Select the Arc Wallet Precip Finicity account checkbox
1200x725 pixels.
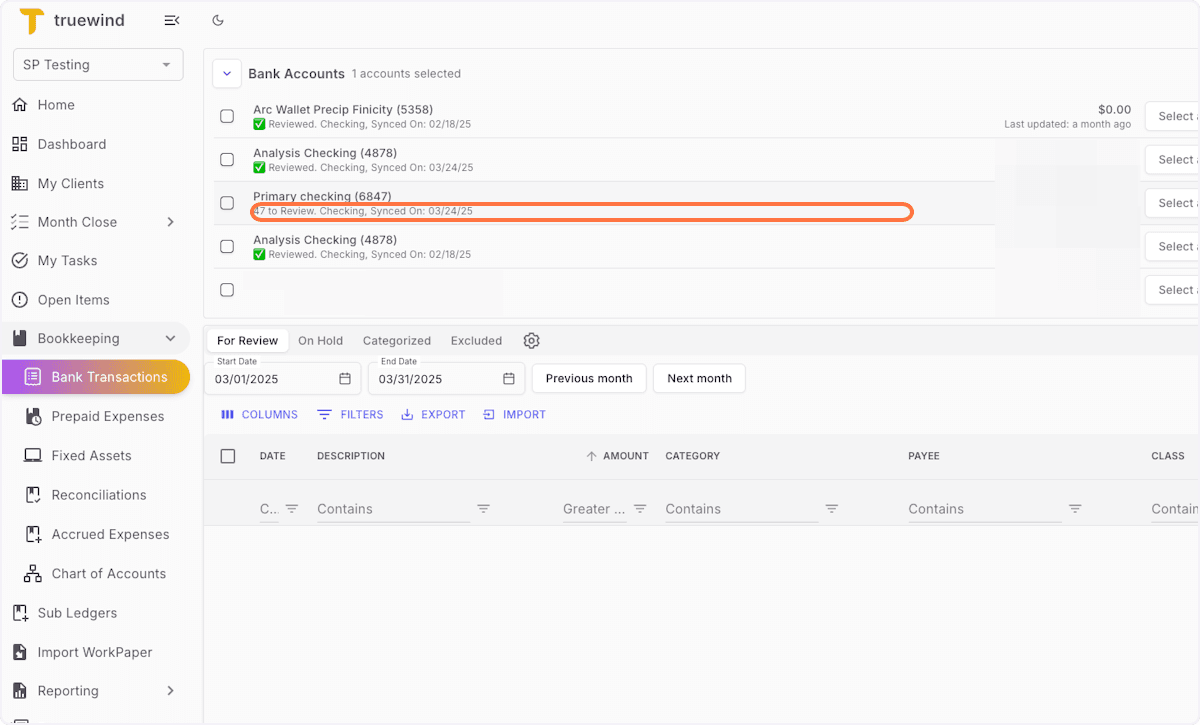[227, 115]
